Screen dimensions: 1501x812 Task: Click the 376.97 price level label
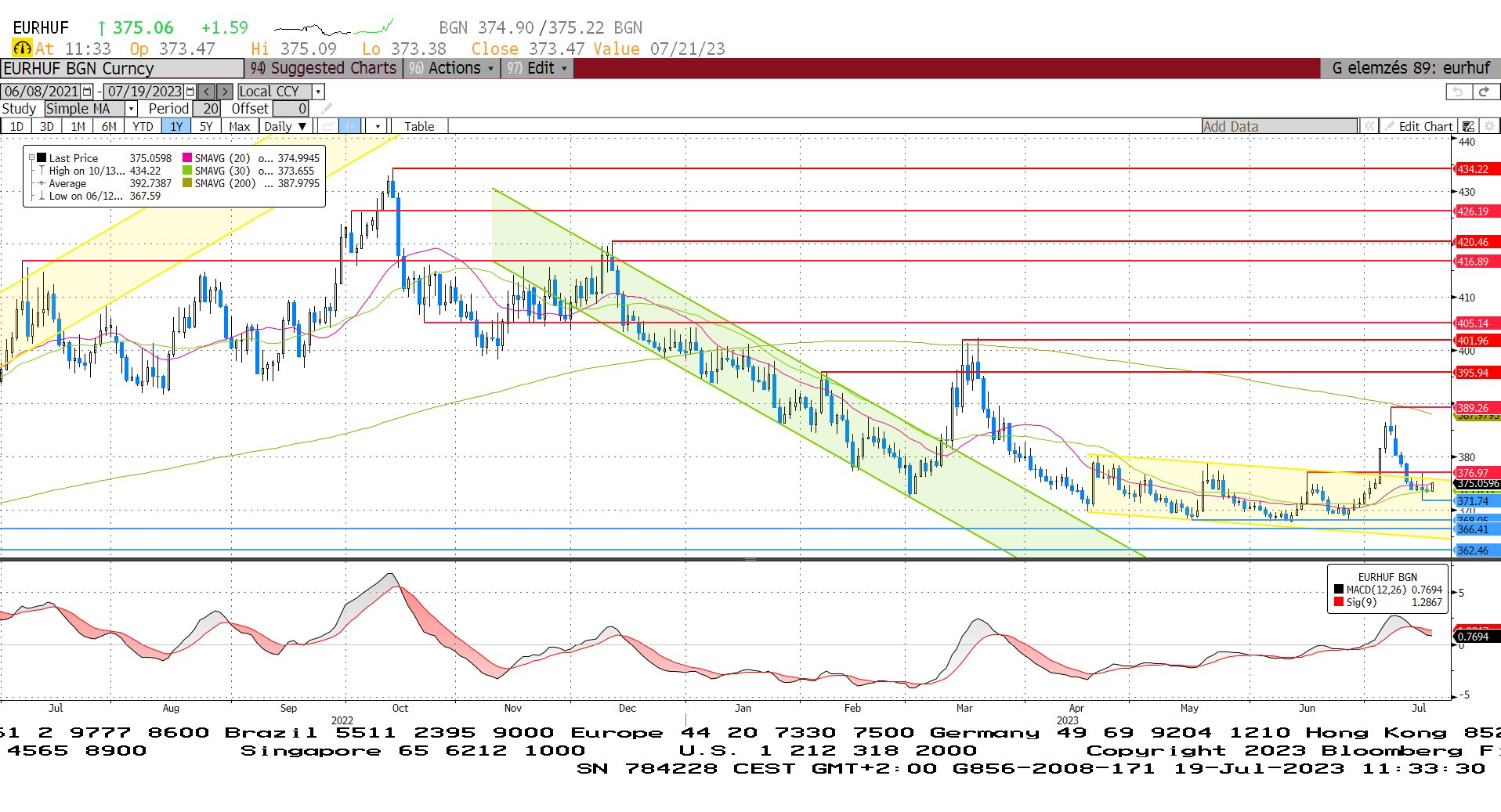coord(1477,472)
